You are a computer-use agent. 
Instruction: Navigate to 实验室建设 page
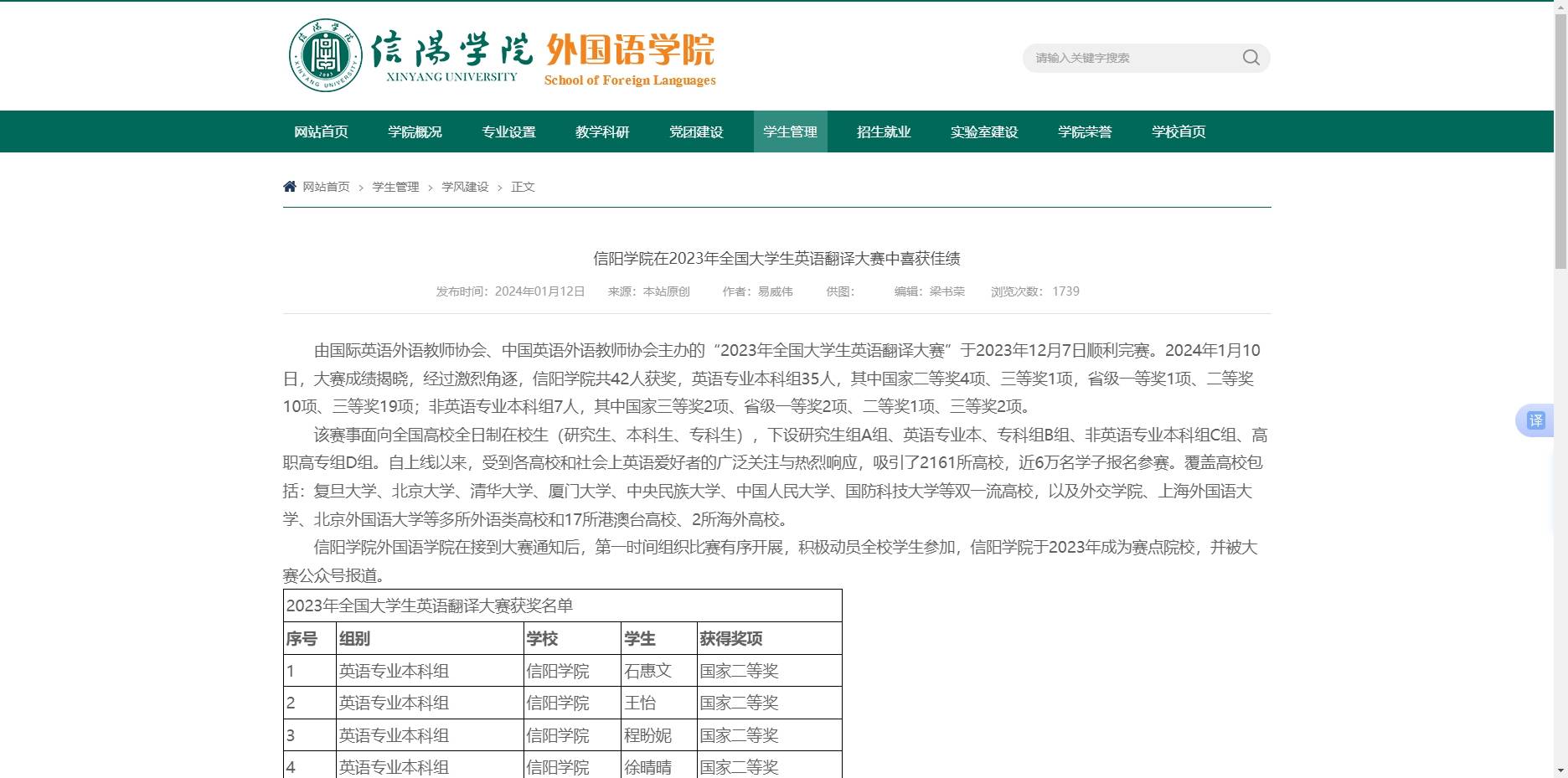point(984,131)
